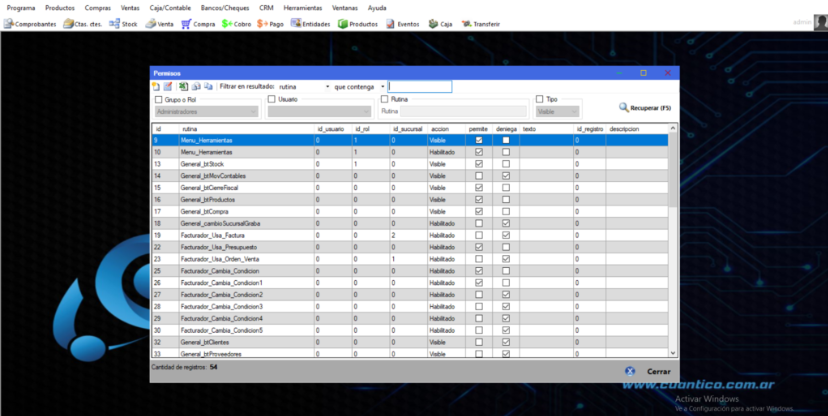Click the copy icon in Permisos toolbar

[x=208, y=87]
